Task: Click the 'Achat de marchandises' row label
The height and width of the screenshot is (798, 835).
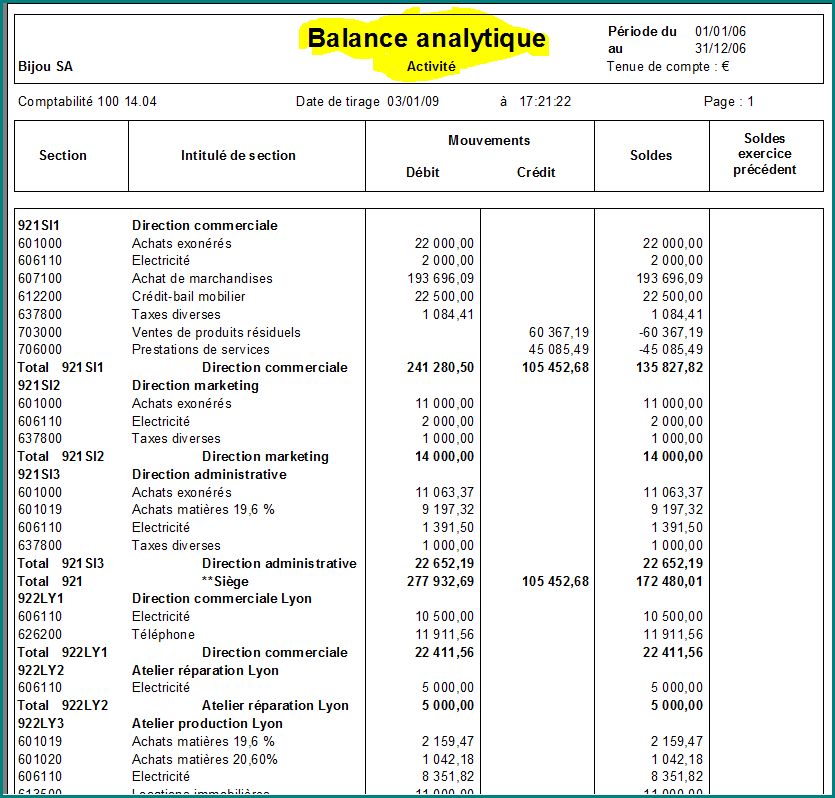Action: click(x=202, y=278)
